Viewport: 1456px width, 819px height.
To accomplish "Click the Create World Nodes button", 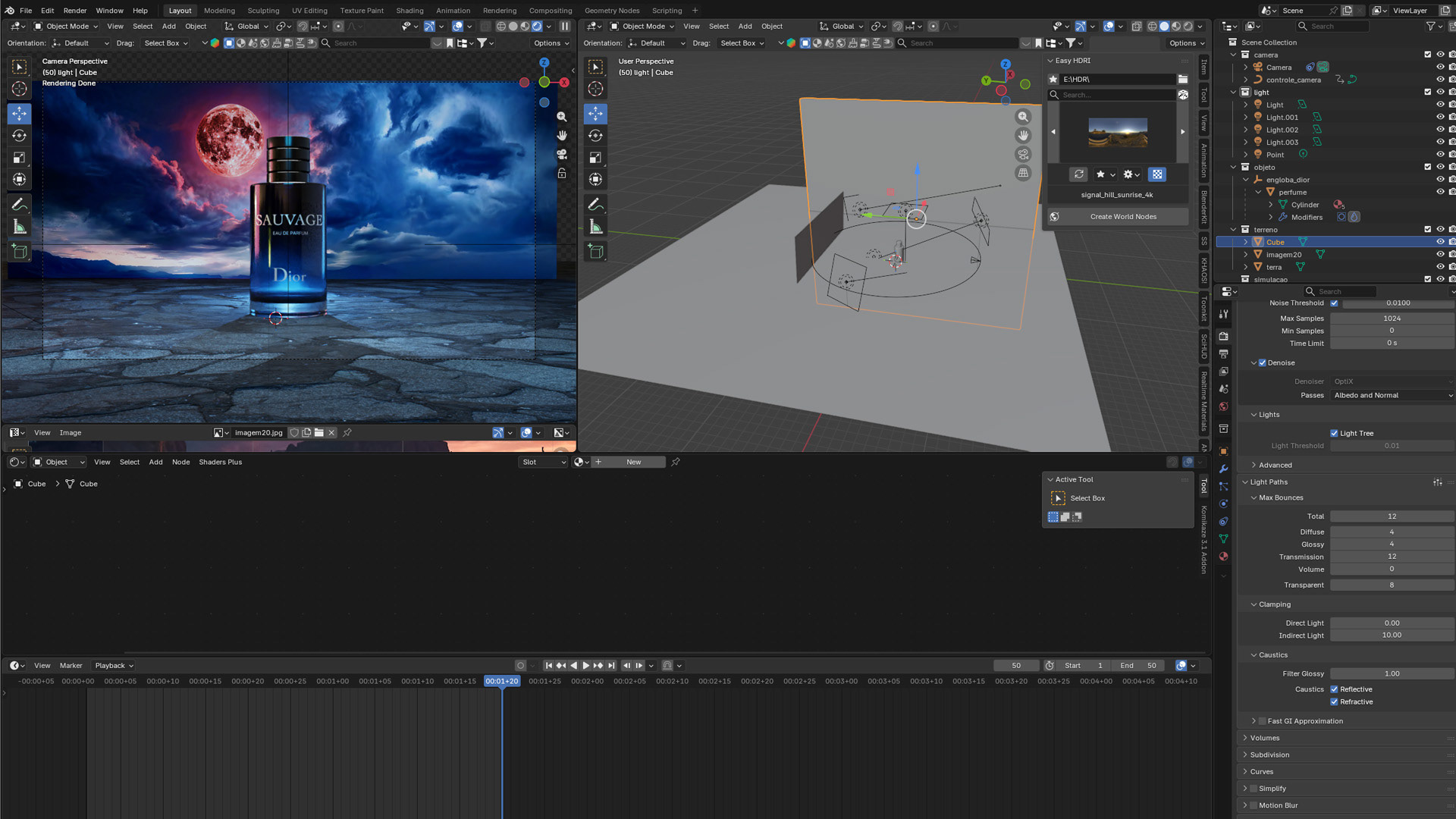I will (x=1123, y=217).
